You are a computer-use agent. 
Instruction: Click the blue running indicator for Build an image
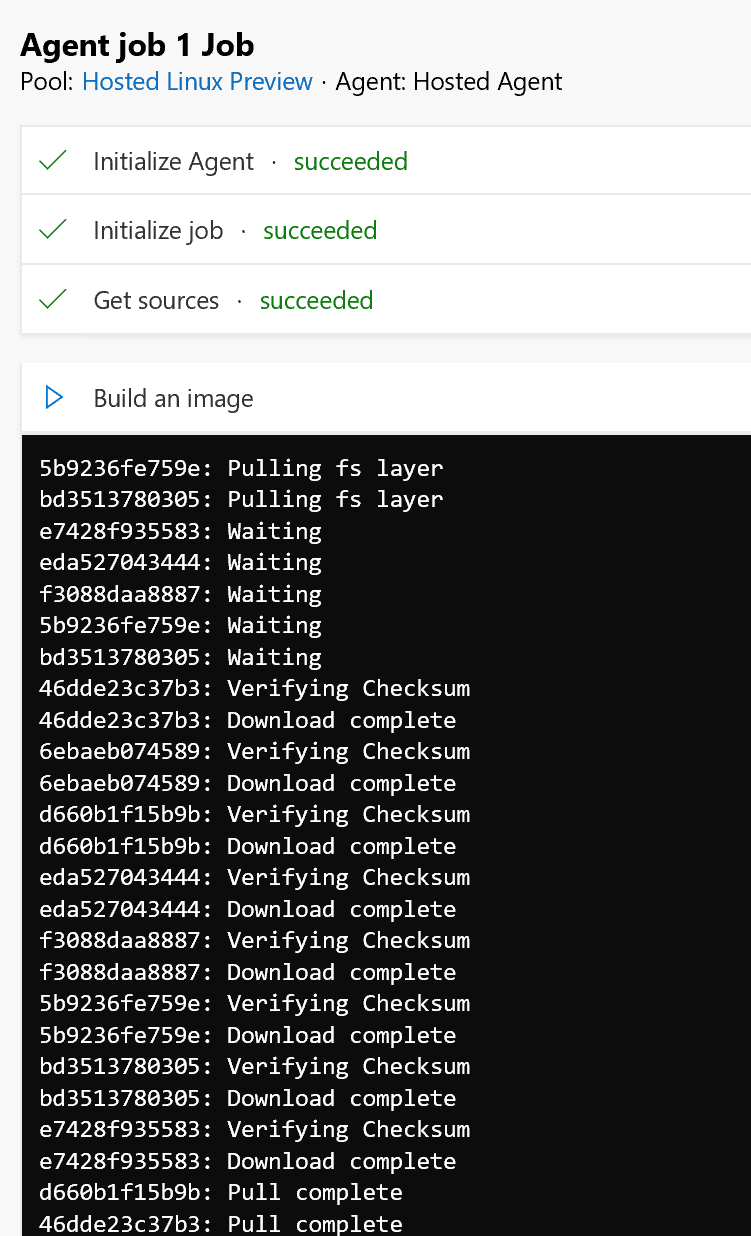pyautogui.click(x=54, y=397)
